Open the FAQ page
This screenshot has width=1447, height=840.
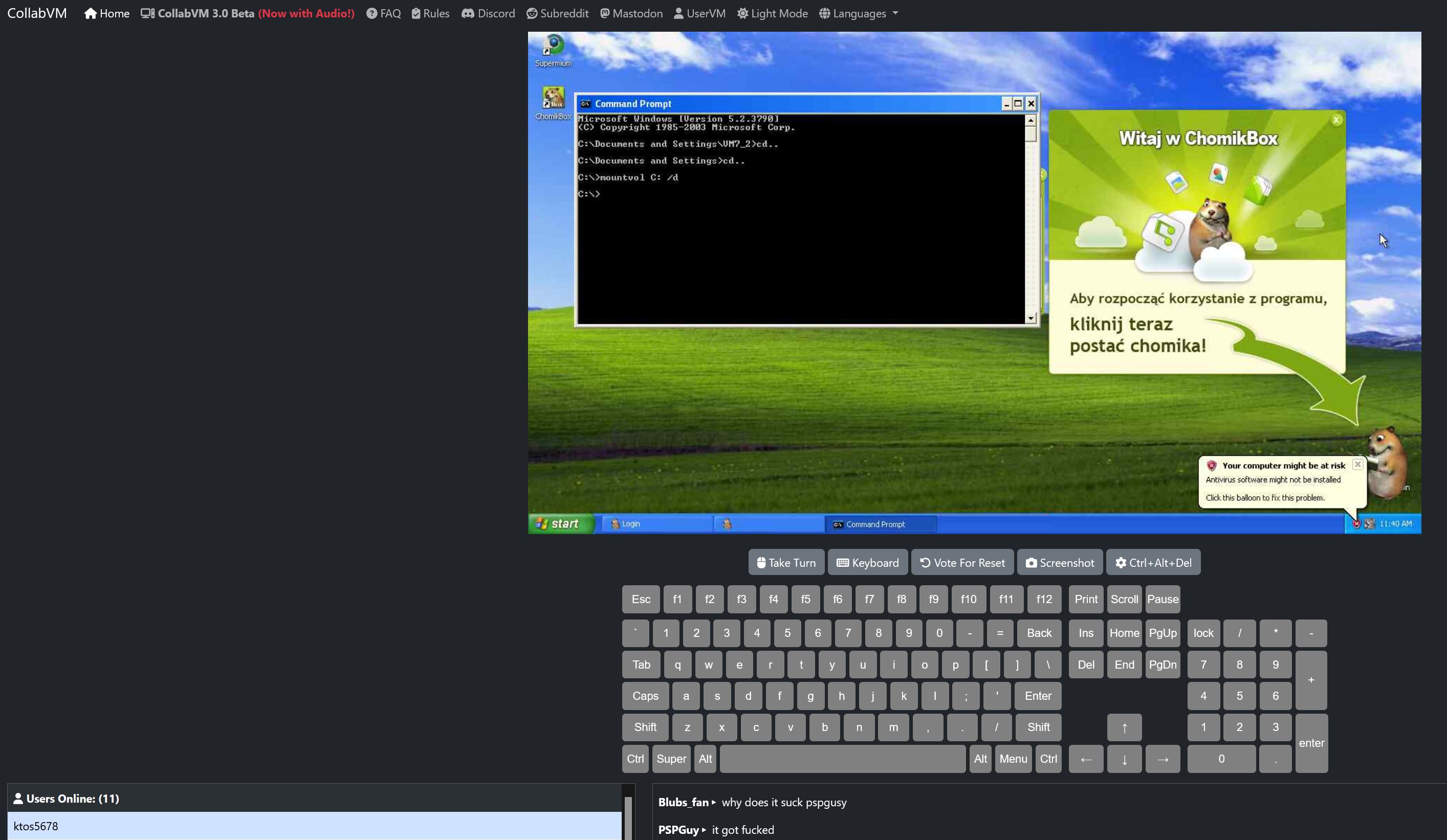click(384, 13)
